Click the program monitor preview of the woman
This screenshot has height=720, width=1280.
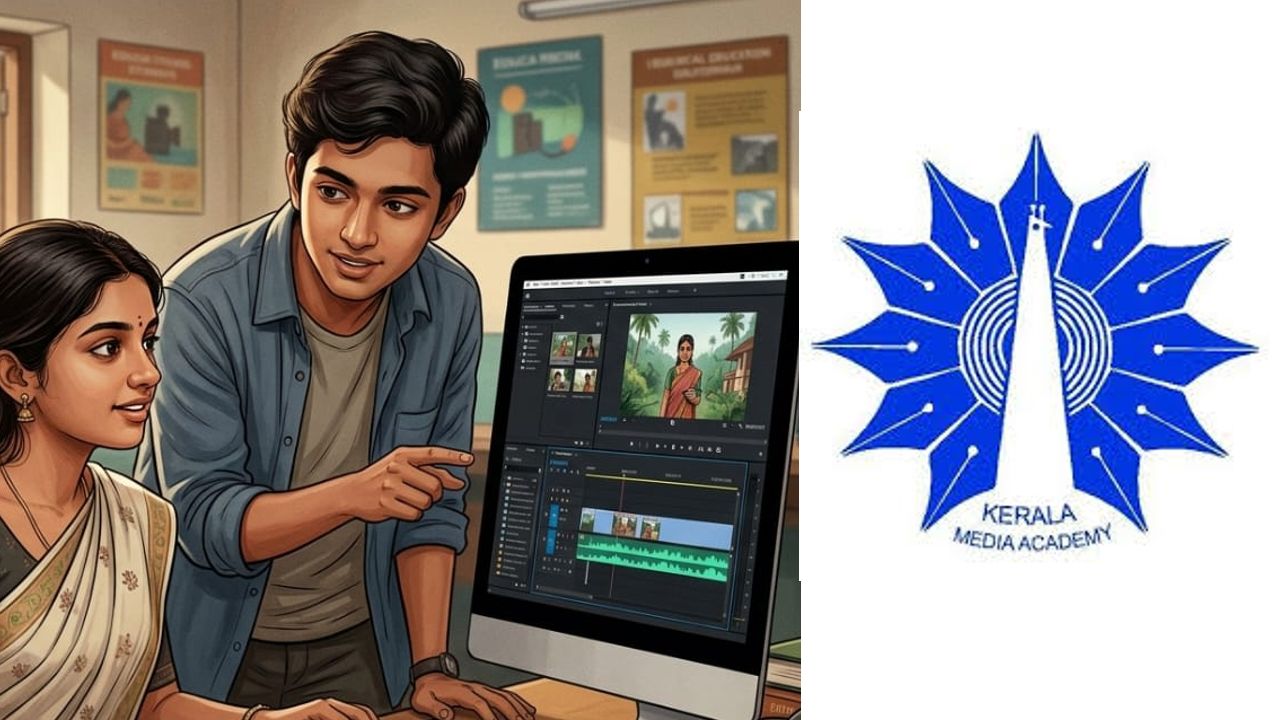(688, 364)
